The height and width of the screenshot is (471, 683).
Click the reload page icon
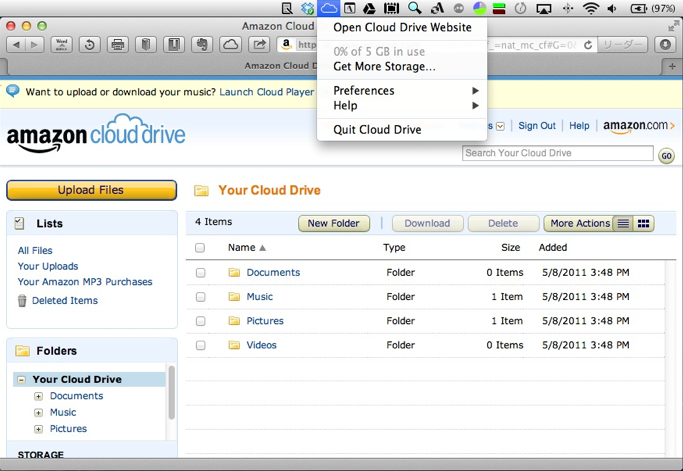[x=588, y=45]
